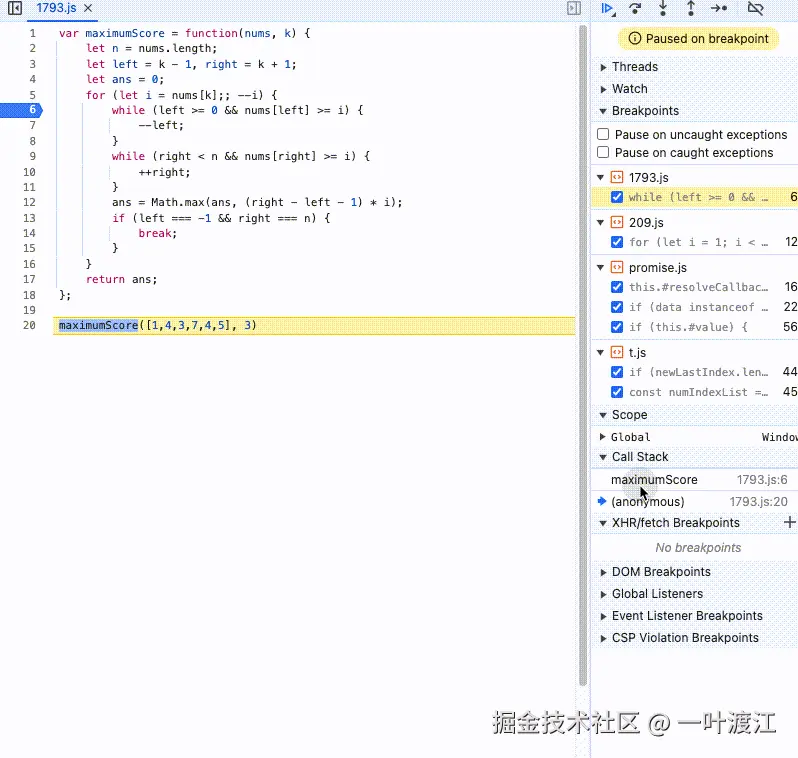Expand the DOM Breakpoints section
The image size is (798, 758).
pos(603,572)
